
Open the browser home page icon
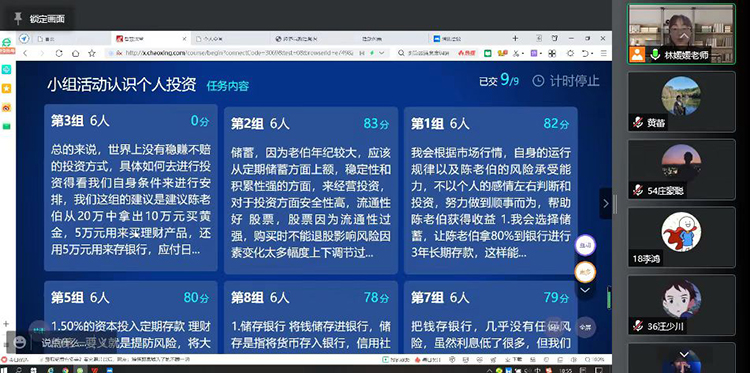click(x=76, y=54)
